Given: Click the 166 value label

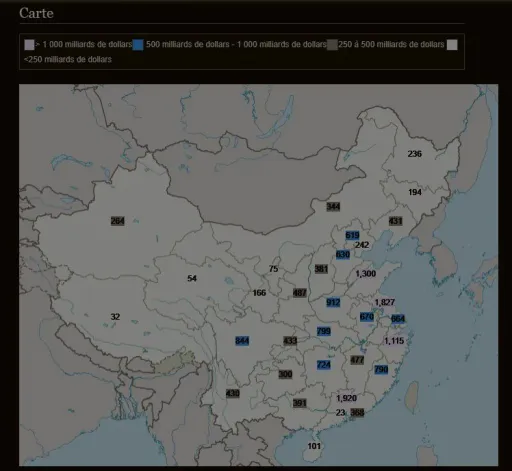Looking at the screenshot, I should [259, 293].
